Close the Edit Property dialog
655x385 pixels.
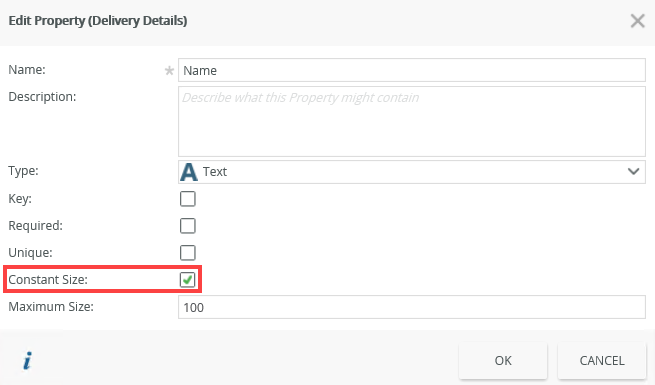click(637, 20)
